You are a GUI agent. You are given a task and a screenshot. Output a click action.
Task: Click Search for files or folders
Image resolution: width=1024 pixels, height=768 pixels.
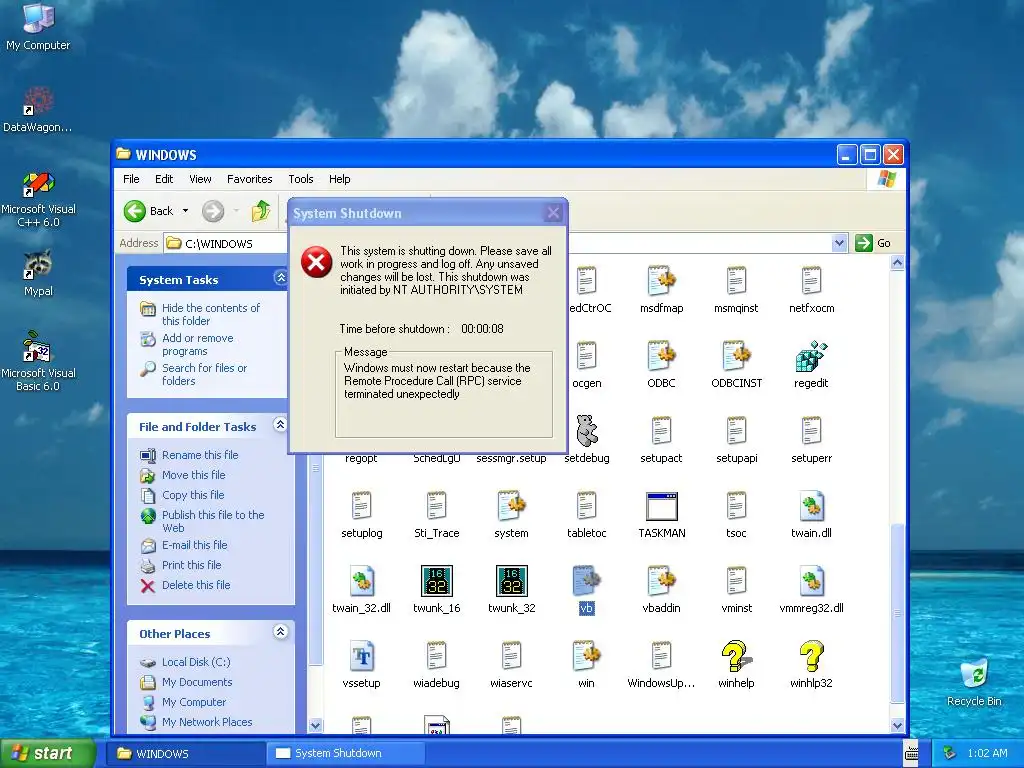[x=204, y=374]
